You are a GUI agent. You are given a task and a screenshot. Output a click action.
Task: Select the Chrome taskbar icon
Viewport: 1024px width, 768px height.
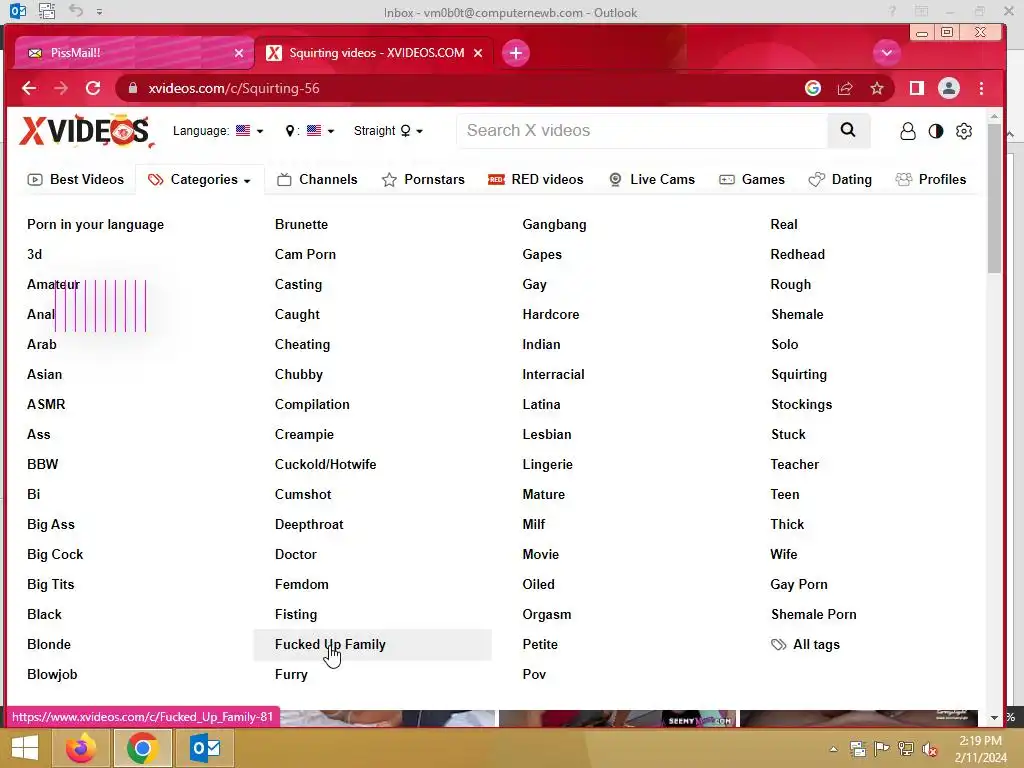pos(142,748)
